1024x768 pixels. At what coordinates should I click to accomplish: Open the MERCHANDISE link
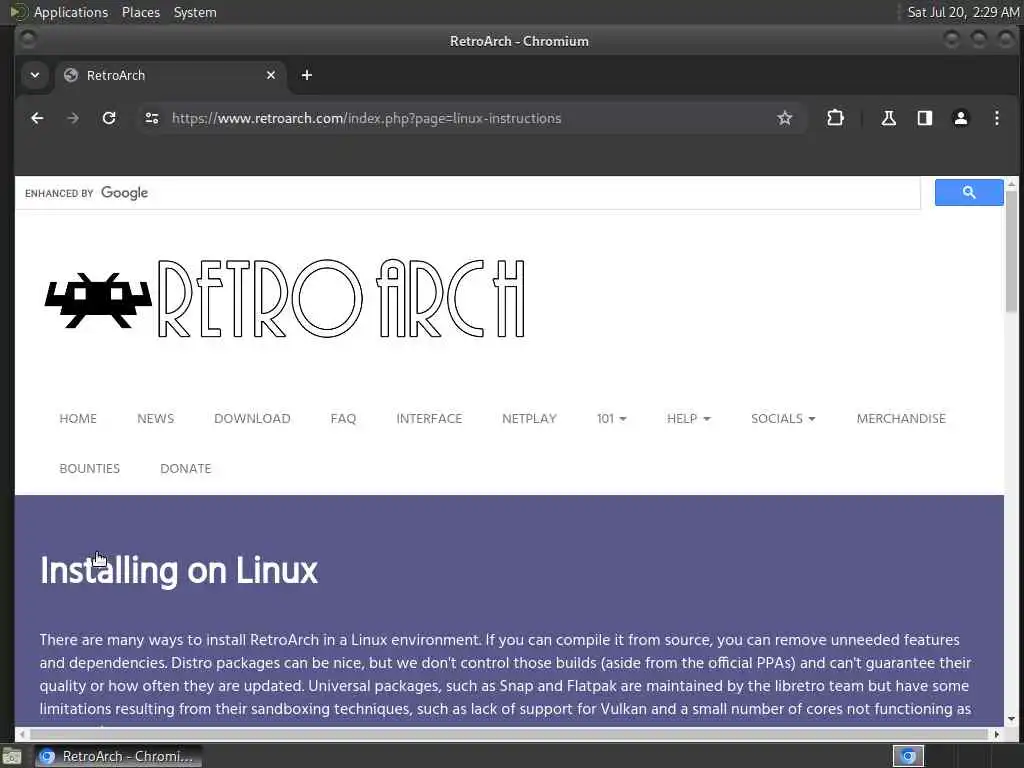[x=901, y=419]
